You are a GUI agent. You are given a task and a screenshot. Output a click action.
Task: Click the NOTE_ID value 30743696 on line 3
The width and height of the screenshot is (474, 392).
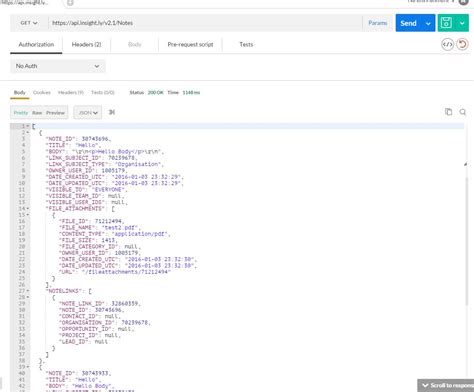click(95, 139)
